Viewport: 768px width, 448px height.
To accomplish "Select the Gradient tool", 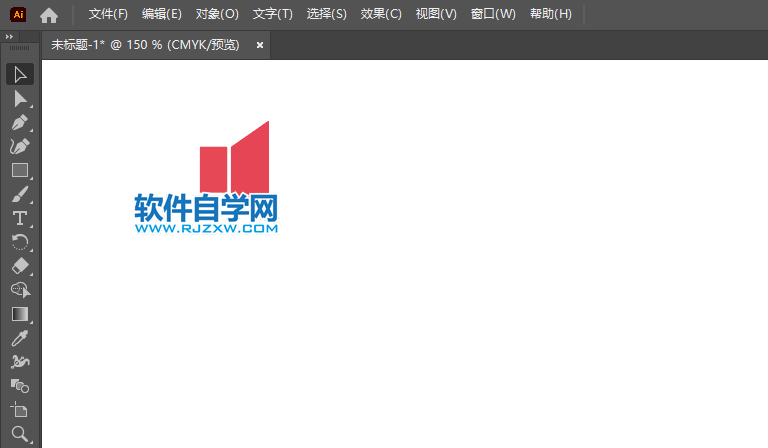I will 20,314.
